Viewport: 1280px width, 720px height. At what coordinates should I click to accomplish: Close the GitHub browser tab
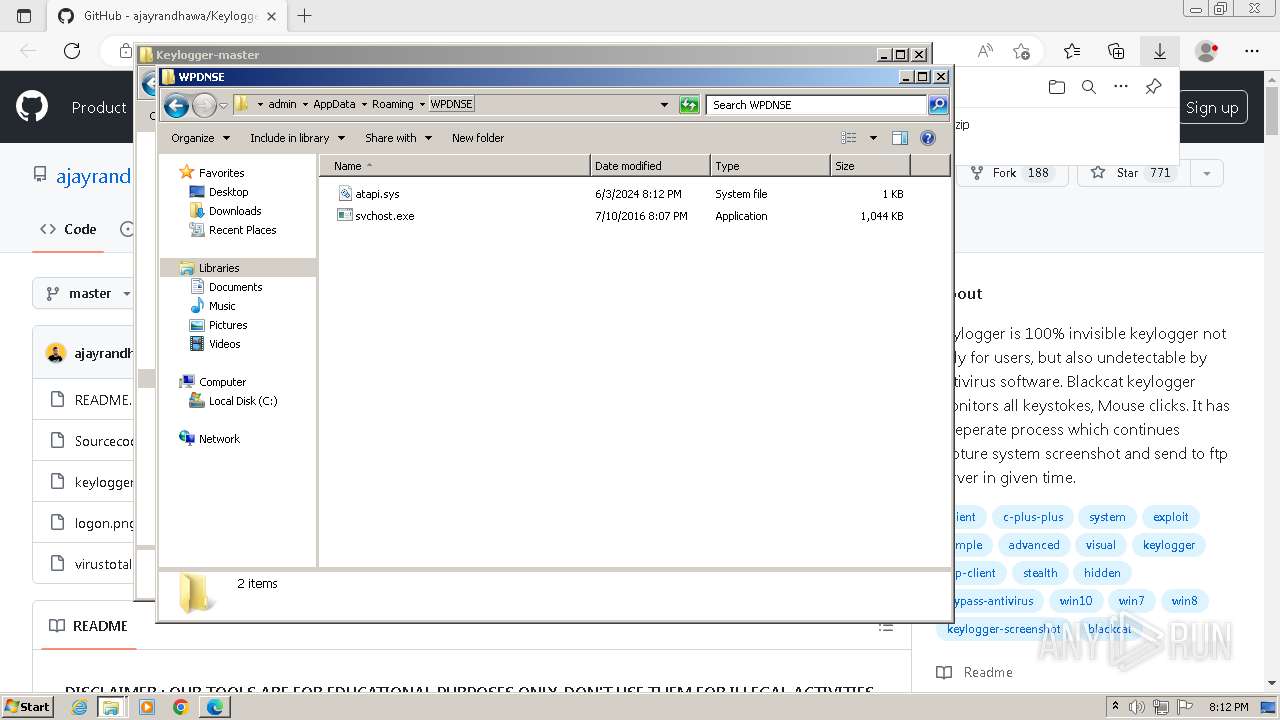point(271,16)
